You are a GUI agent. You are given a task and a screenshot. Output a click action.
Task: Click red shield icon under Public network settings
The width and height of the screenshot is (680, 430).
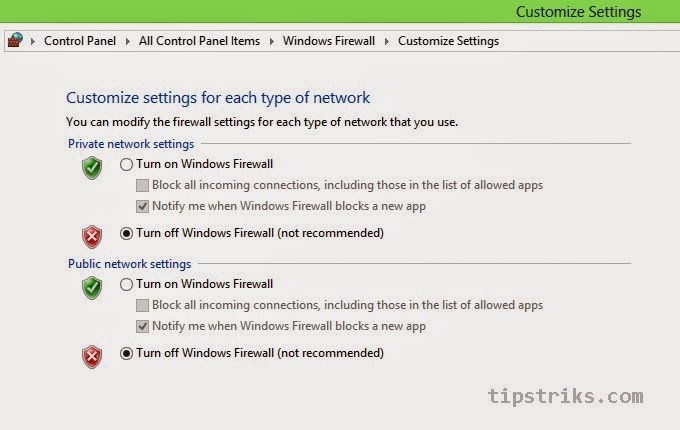tap(92, 356)
